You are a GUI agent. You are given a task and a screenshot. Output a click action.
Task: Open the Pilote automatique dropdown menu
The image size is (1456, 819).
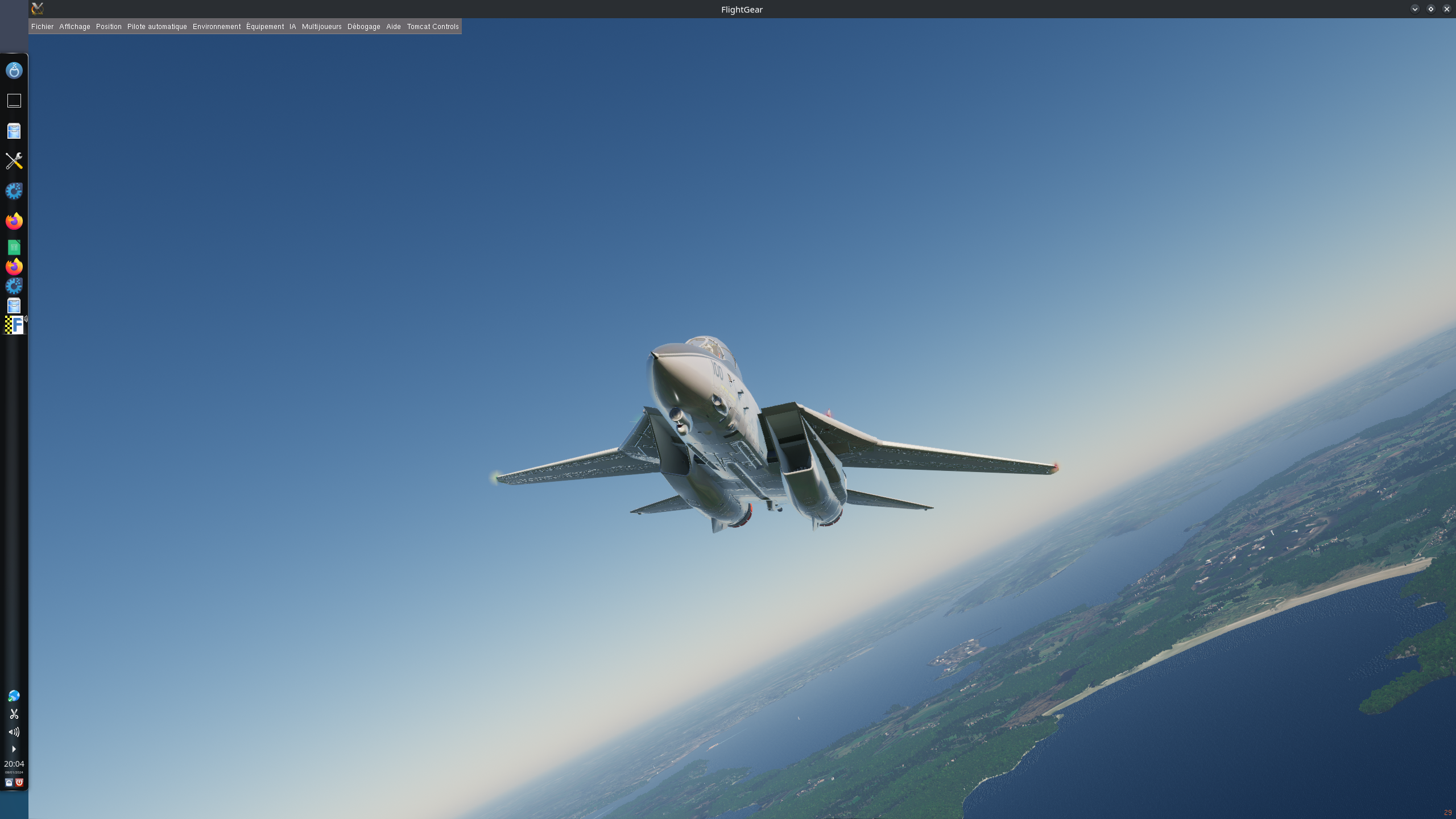tap(157, 27)
